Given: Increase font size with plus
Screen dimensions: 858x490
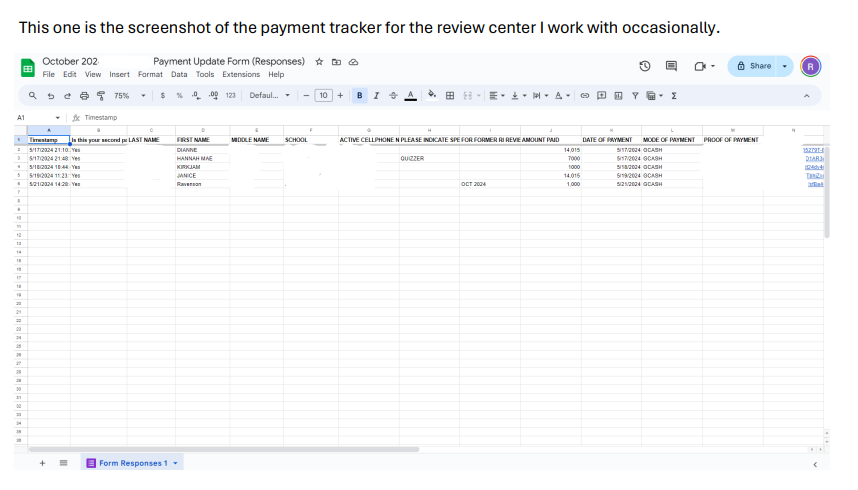Looking at the screenshot, I should [340, 96].
